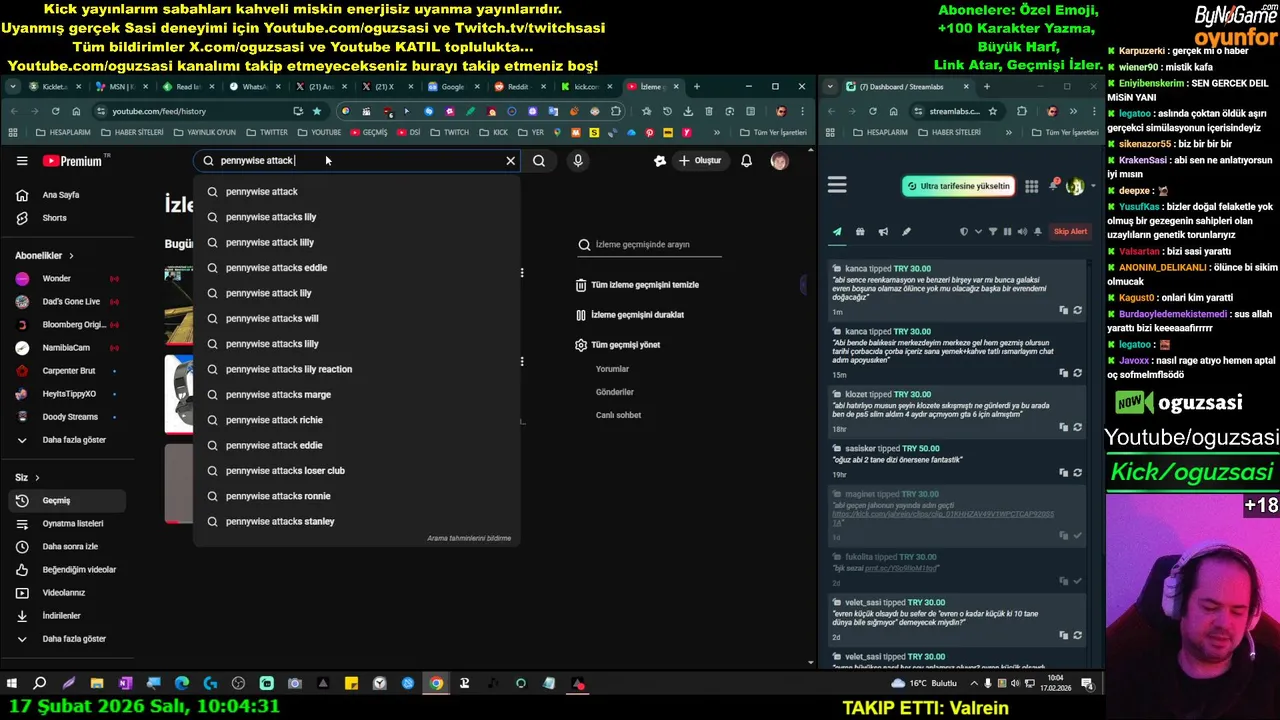Click the Skip Alert button

click(1070, 232)
